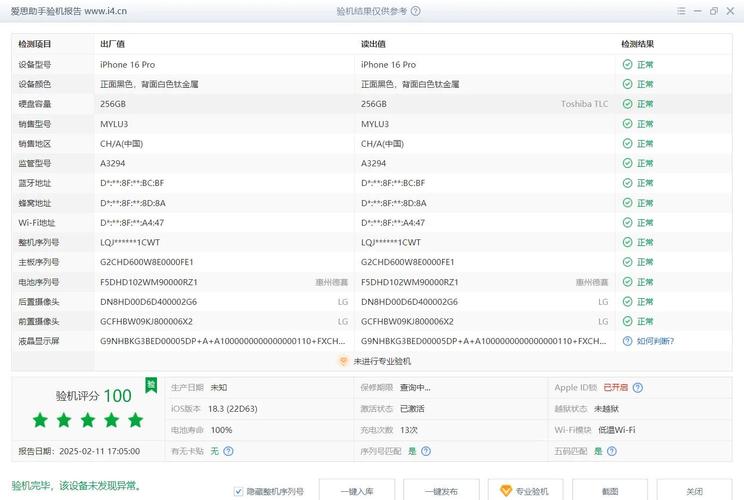Click the 验机评分 100 score

point(93,396)
